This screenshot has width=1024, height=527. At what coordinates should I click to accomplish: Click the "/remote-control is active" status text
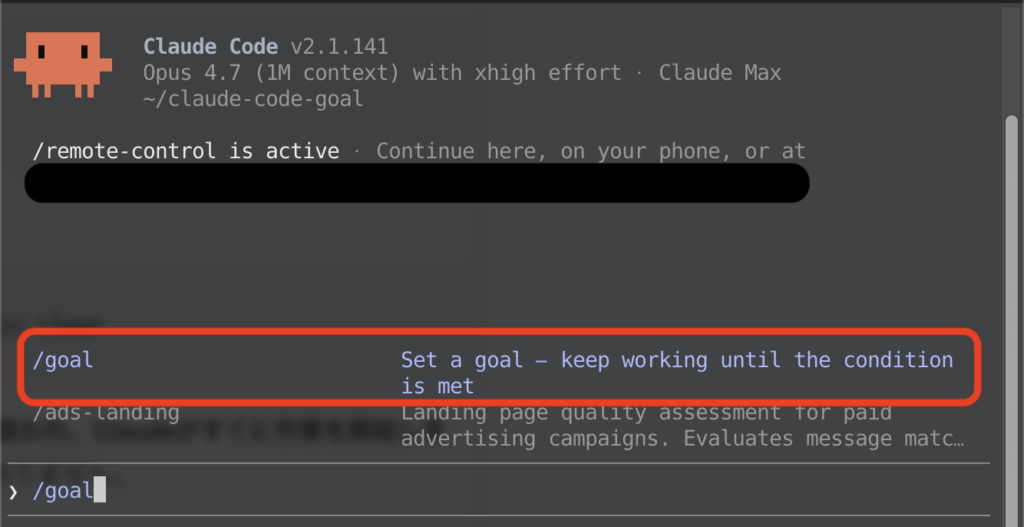(x=186, y=152)
